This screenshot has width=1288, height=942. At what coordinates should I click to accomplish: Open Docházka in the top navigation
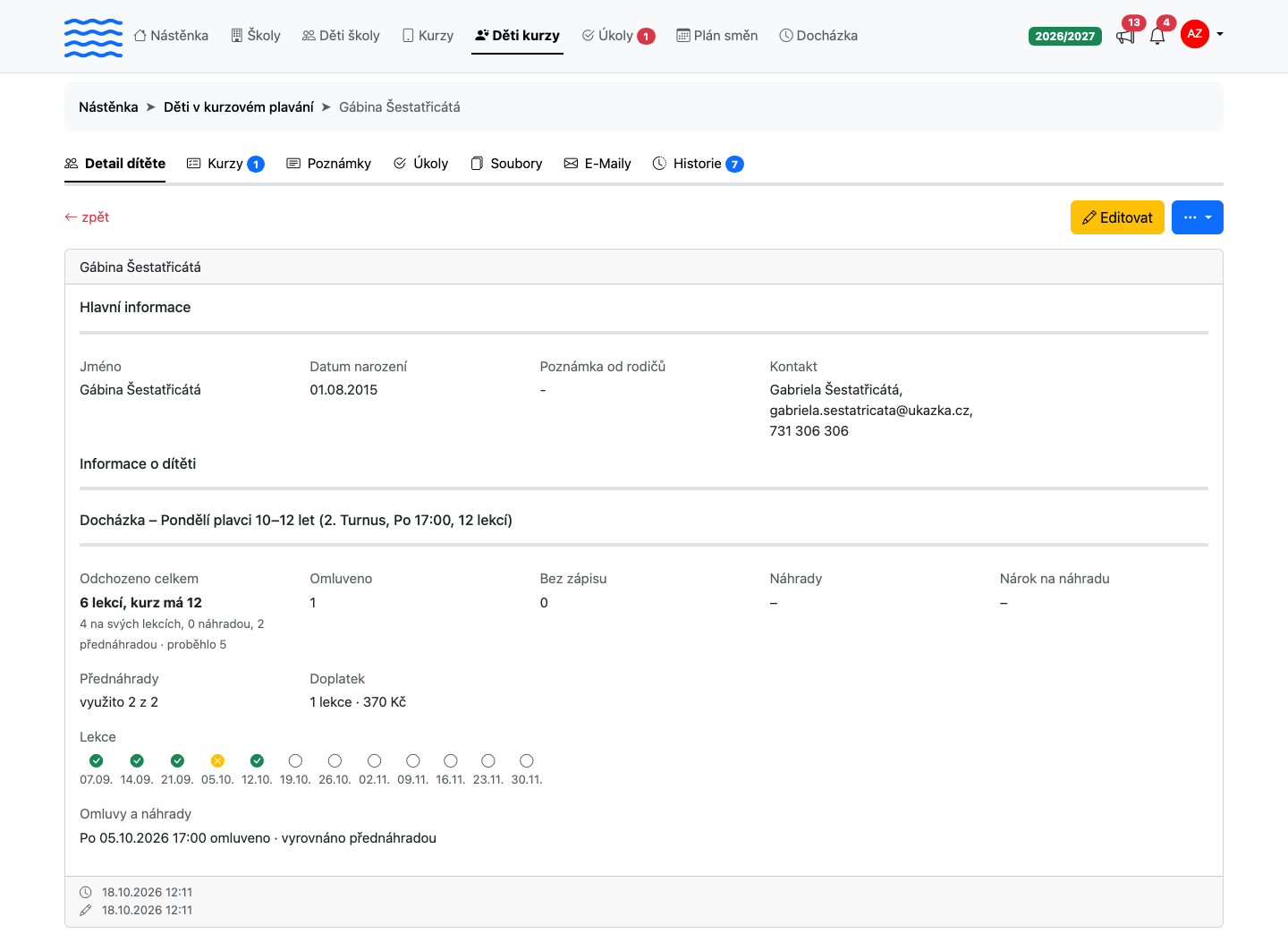pos(818,36)
